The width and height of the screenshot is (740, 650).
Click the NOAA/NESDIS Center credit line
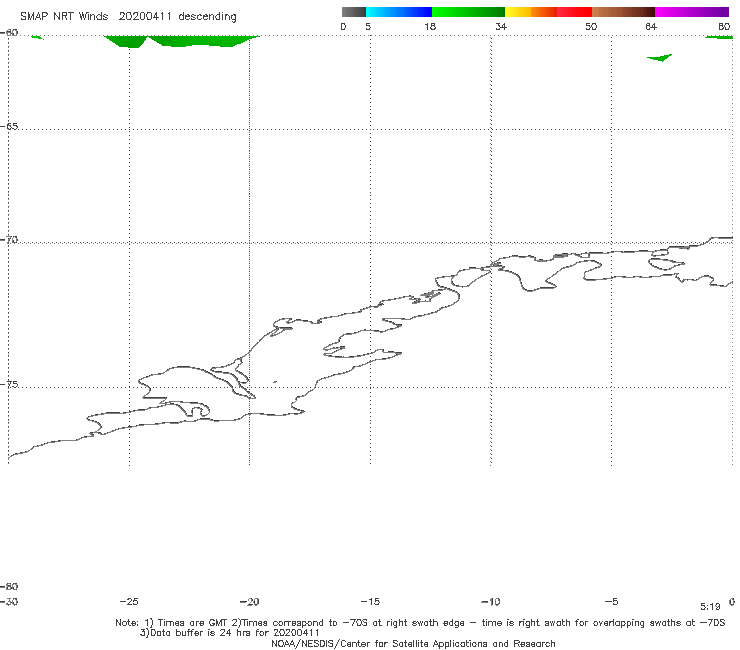click(413, 643)
